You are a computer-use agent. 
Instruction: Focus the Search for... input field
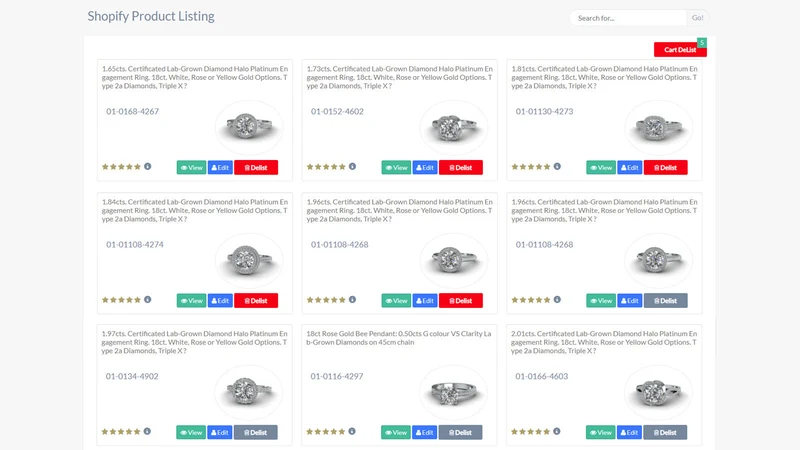(628, 18)
